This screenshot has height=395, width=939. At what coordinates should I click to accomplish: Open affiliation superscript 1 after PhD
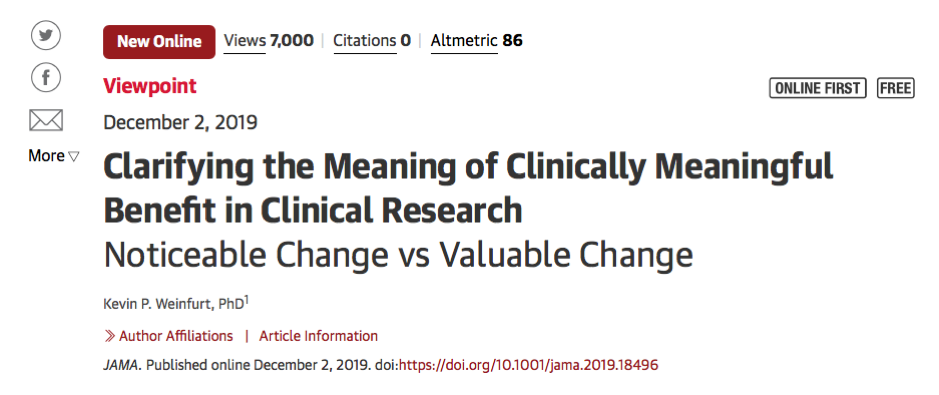[x=246, y=300]
